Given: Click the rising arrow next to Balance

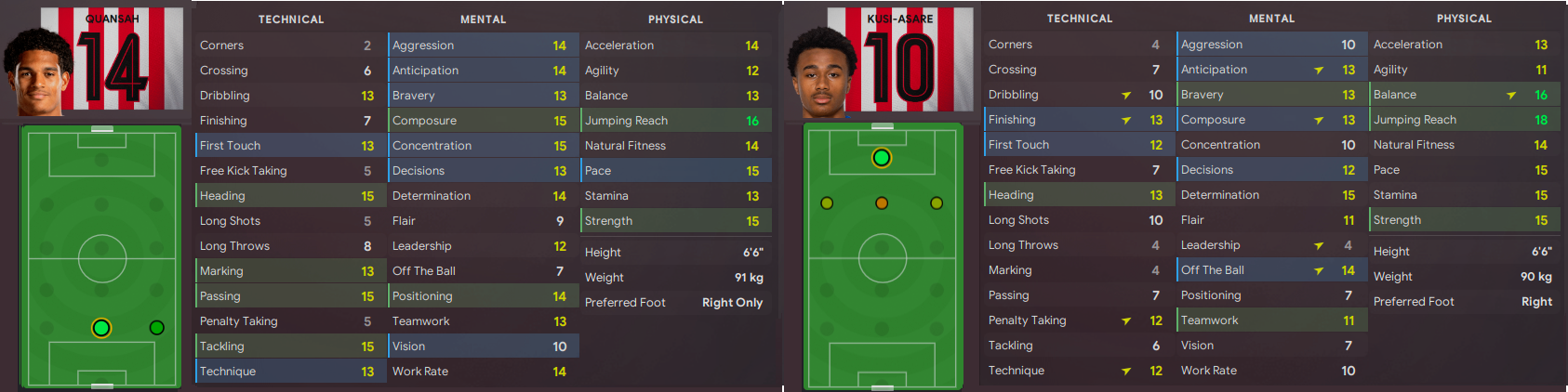Looking at the screenshot, I should point(1511,95).
